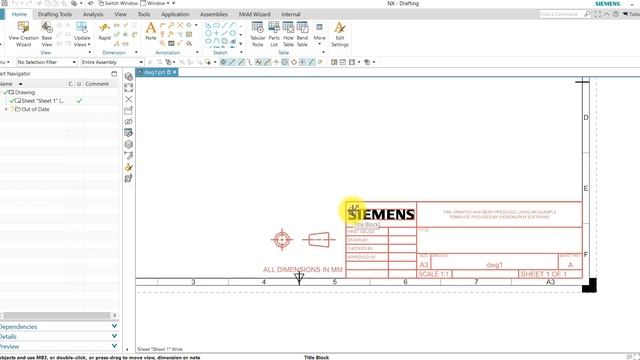Open the Window dropdown menu
Image resolution: width=640 pixels, height=360 pixels.
tap(155, 3)
